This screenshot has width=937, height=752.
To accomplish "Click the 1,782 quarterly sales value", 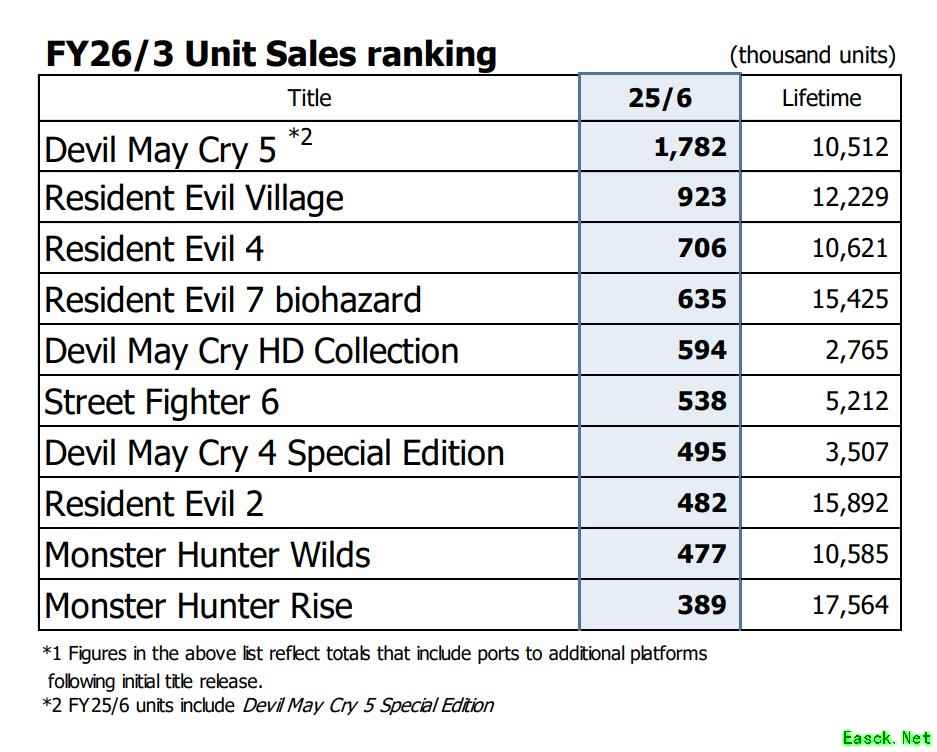I will [690, 149].
